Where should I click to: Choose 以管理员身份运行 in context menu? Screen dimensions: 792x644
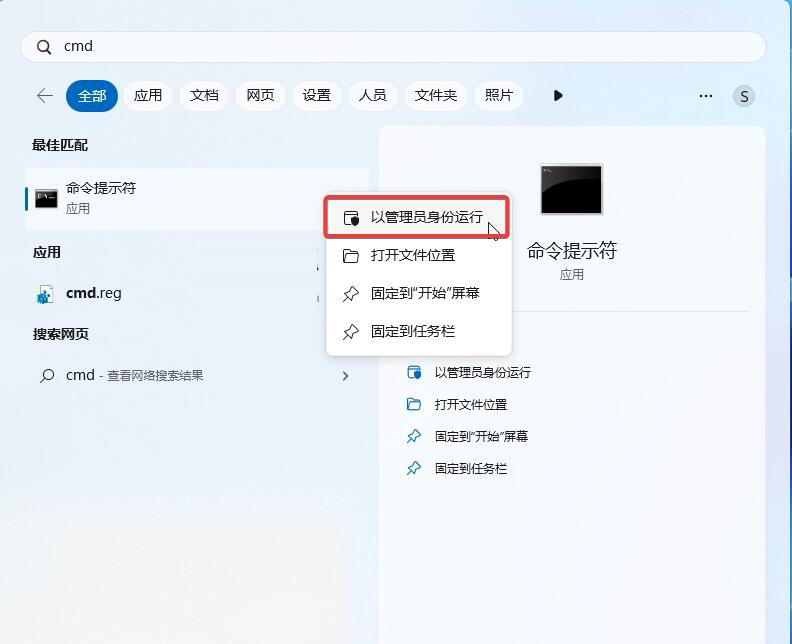pyautogui.click(x=417, y=217)
